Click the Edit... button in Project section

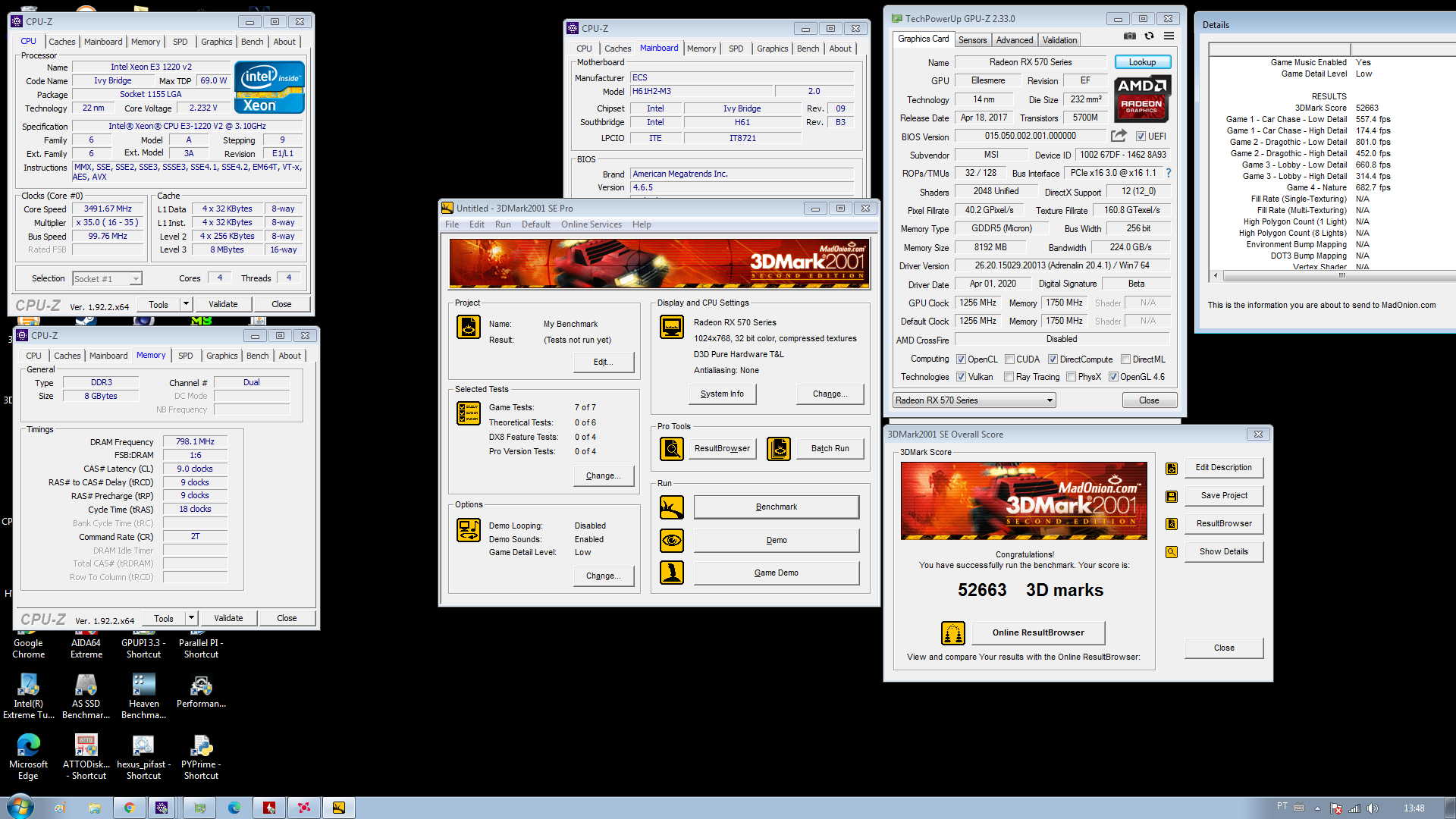pos(604,362)
